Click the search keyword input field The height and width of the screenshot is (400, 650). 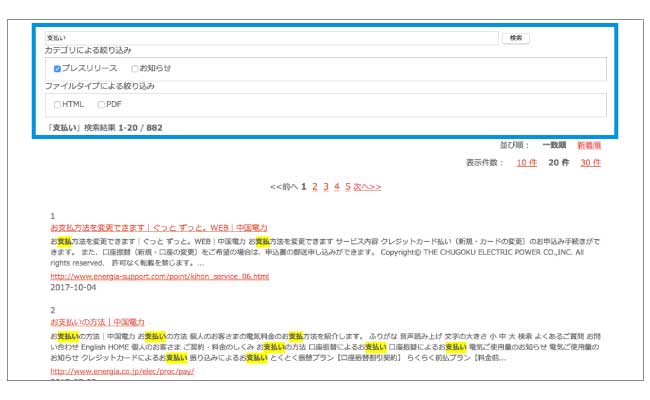coord(270,37)
